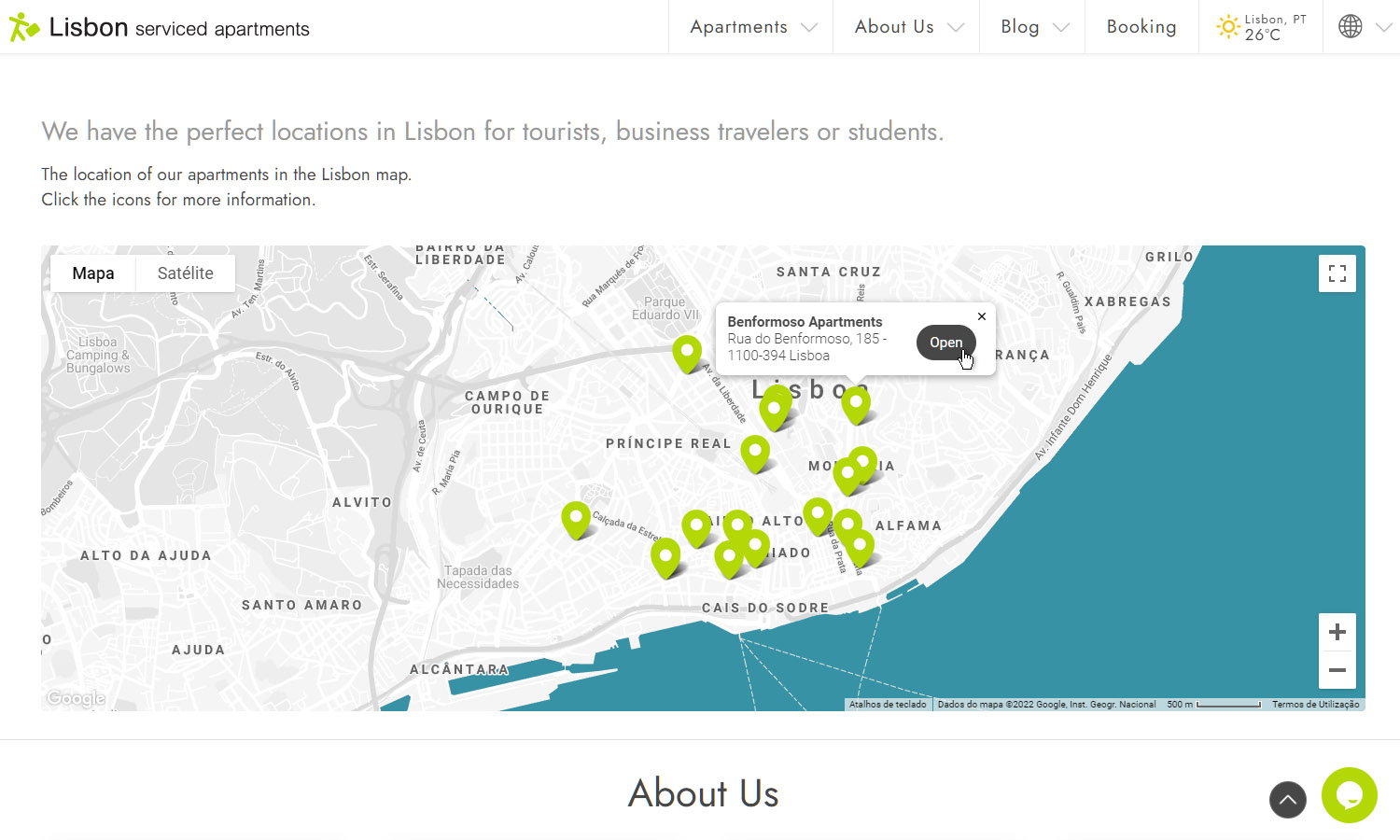This screenshot has width=1400, height=840.
Task: Zoom out on the map
Action: click(1337, 670)
